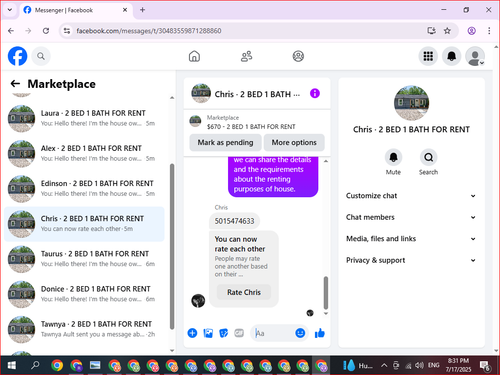Open Tawnya's 2 BED 1 BATH conversation
The width and height of the screenshot is (500, 375).
pos(84,329)
